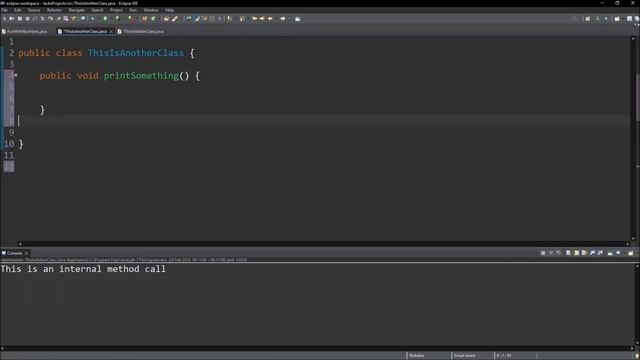Click the Open Console icon at far right

point(631,253)
